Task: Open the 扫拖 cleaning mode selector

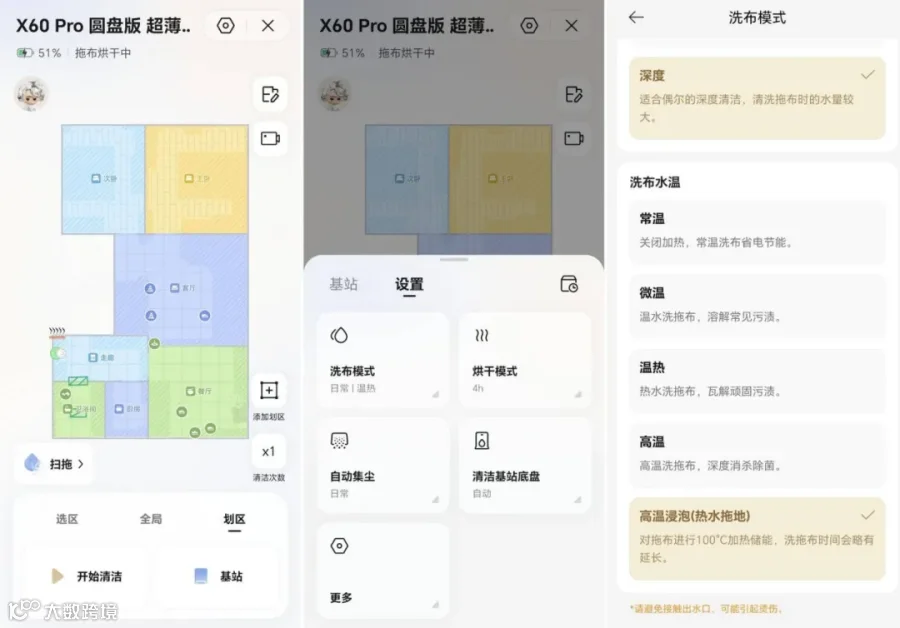Action: (54, 463)
